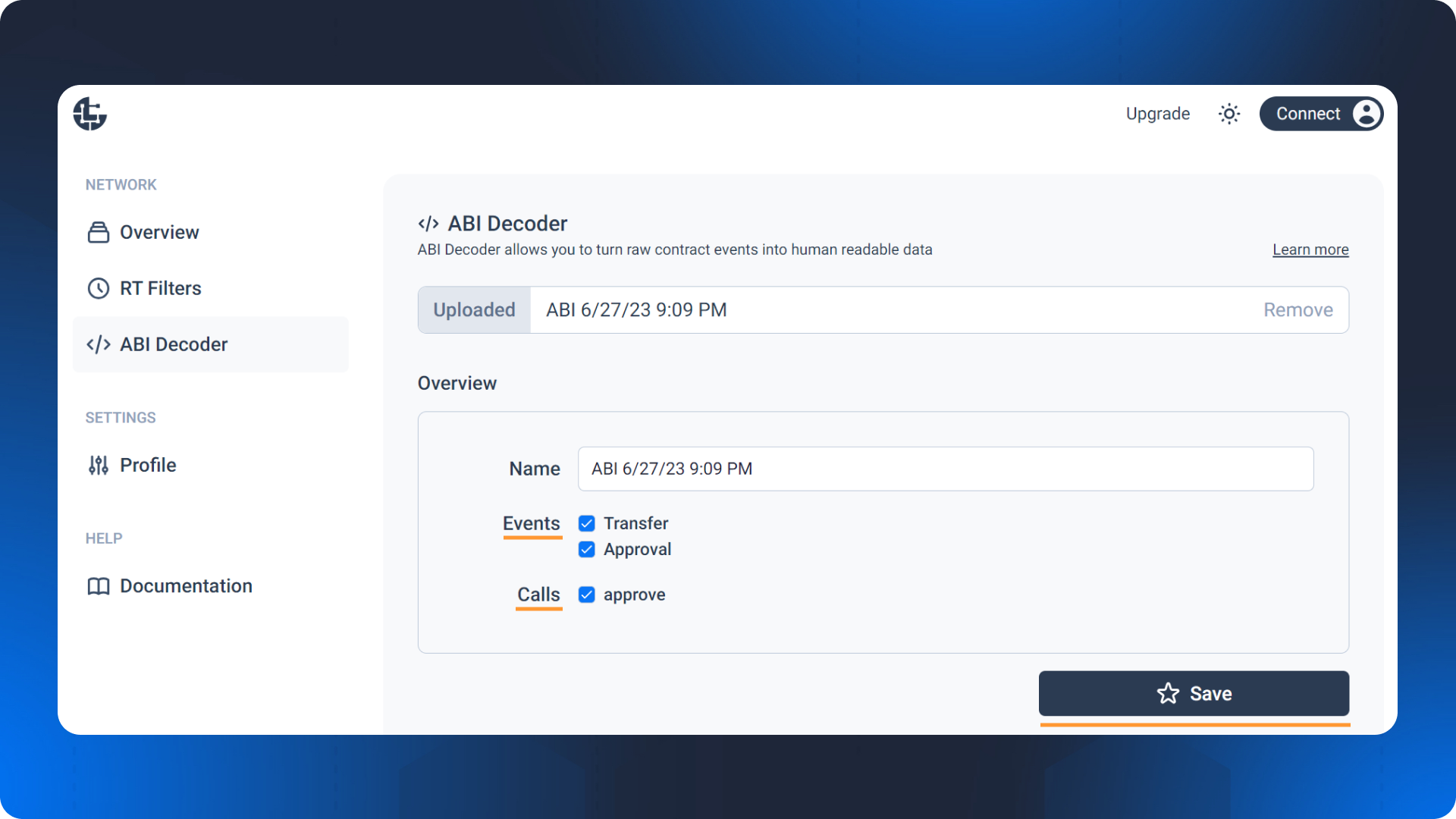Image resolution: width=1456 pixels, height=819 pixels.
Task: Click the Documentation book icon
Action: pyautogui.click(x=99, y=586)
